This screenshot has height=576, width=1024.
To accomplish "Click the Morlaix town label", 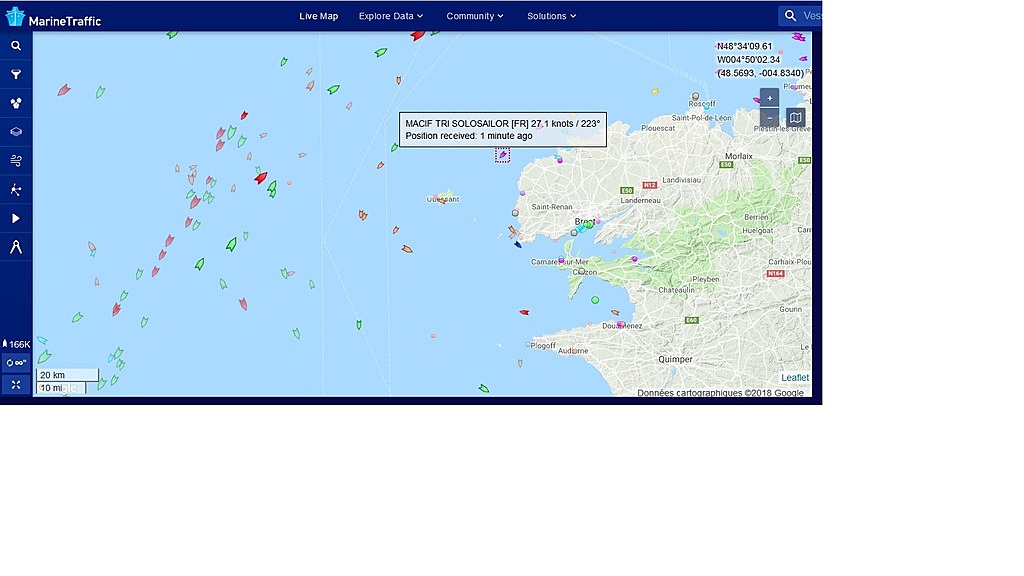I will pos(739,156).
